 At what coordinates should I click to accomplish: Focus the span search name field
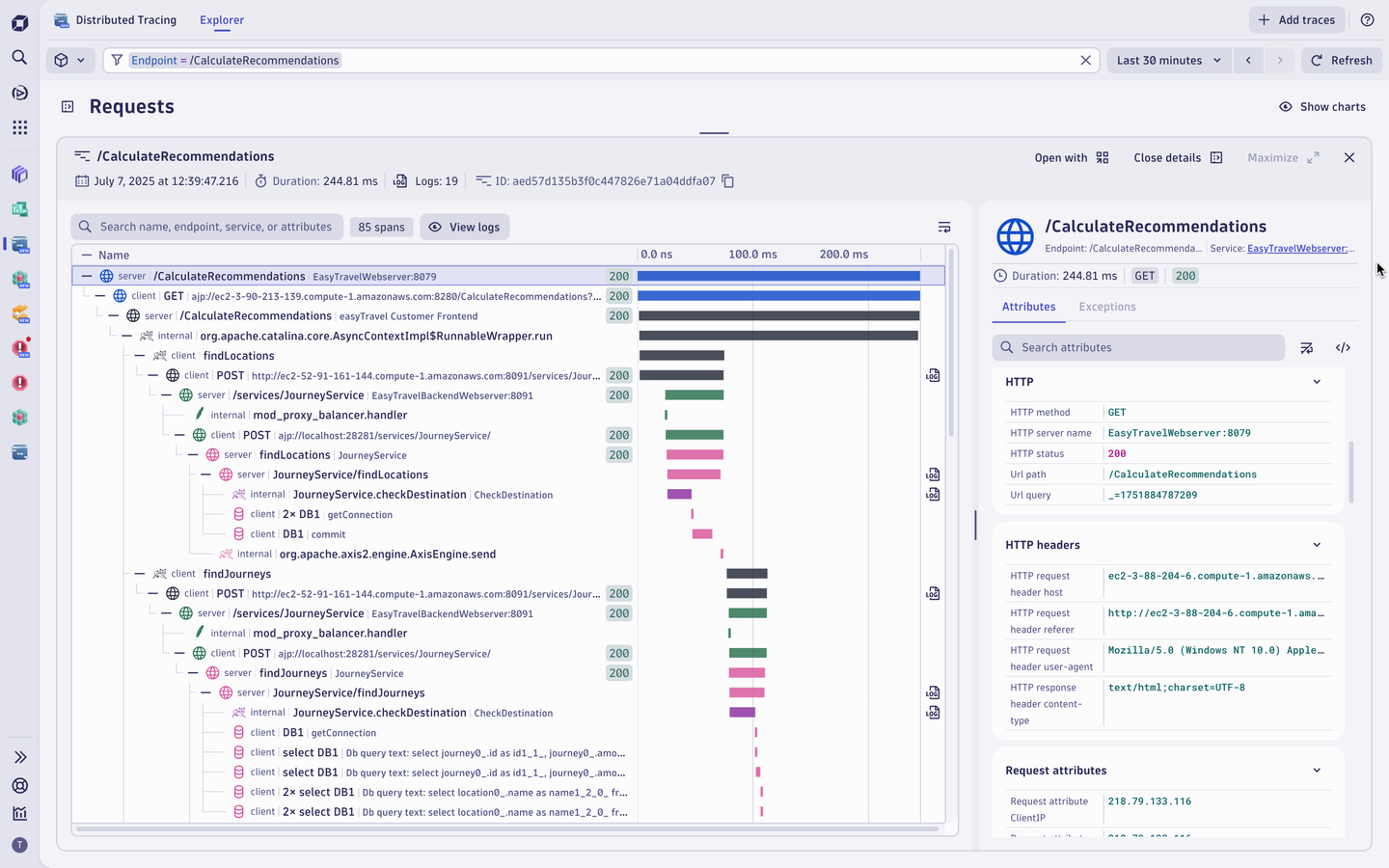(206, 228)
